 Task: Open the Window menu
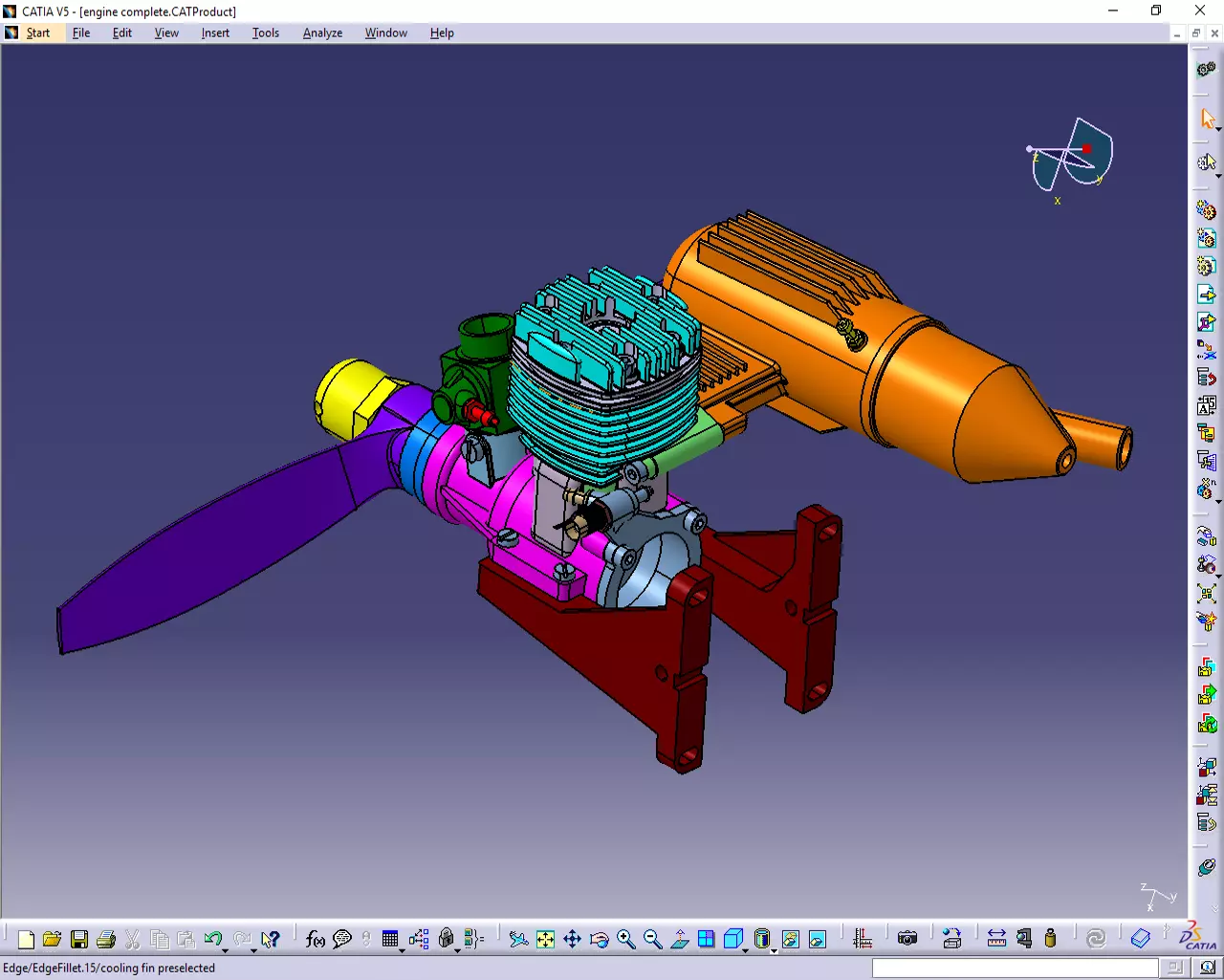385,33
